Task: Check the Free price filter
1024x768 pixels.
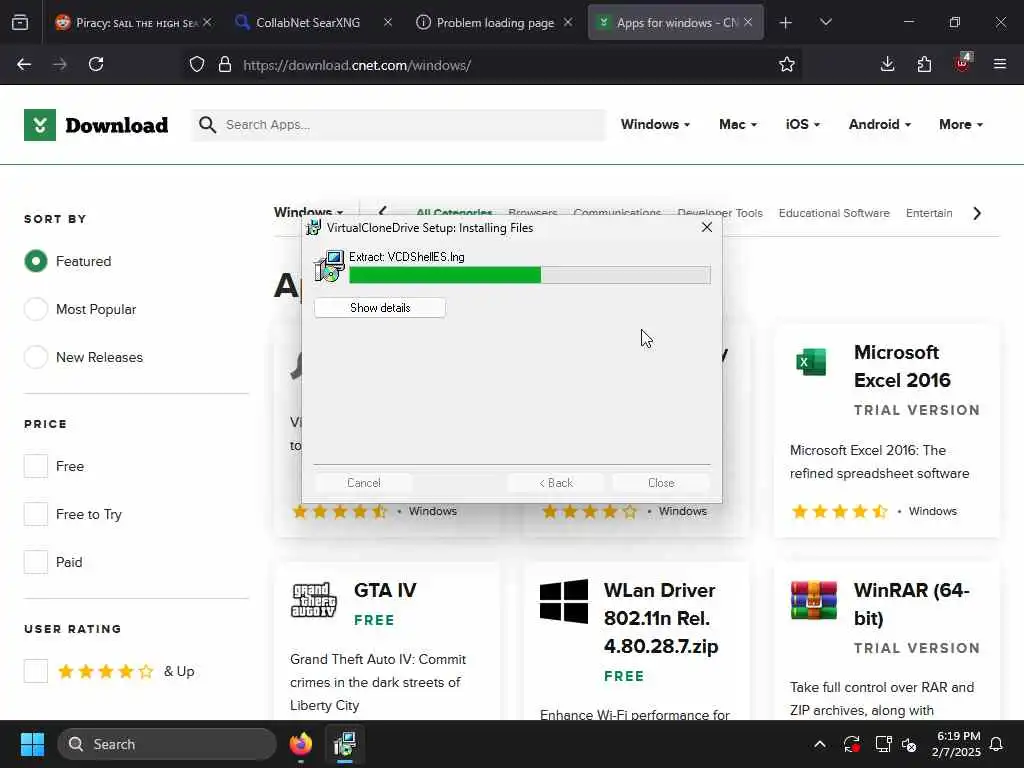Action: (x=36, y=466)
